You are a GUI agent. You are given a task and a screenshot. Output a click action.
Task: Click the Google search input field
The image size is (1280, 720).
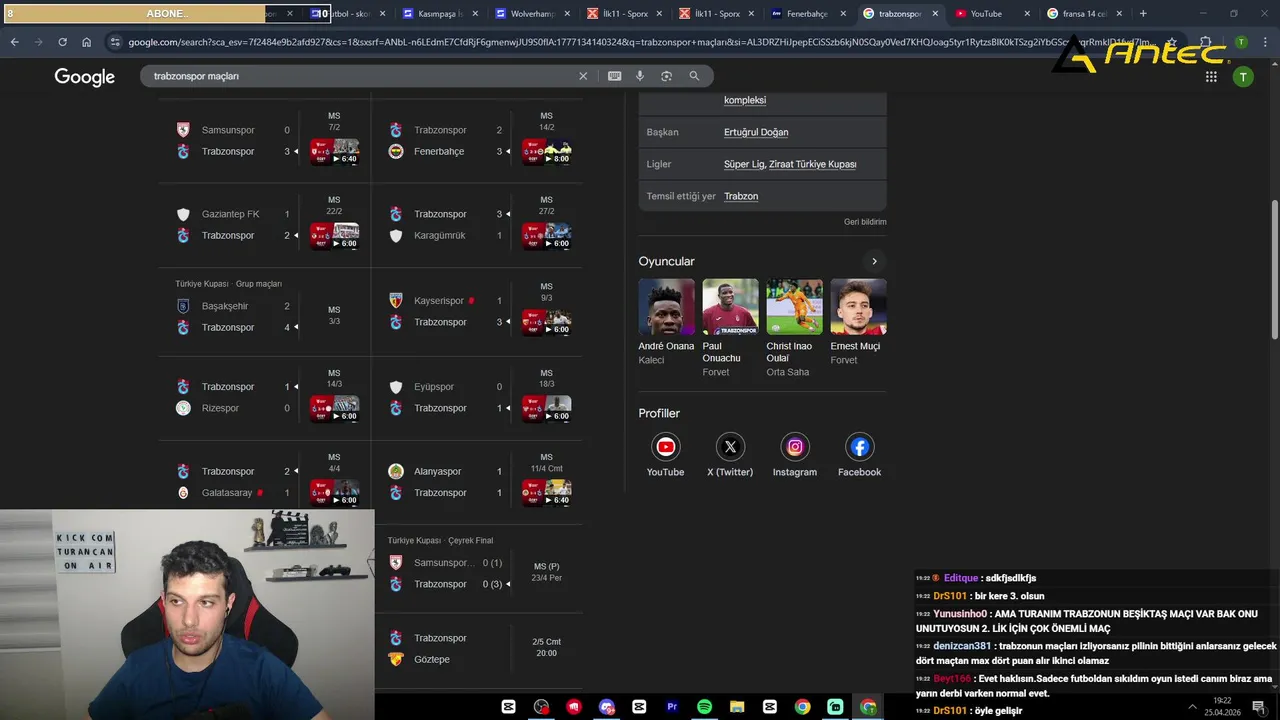[360, 76]
